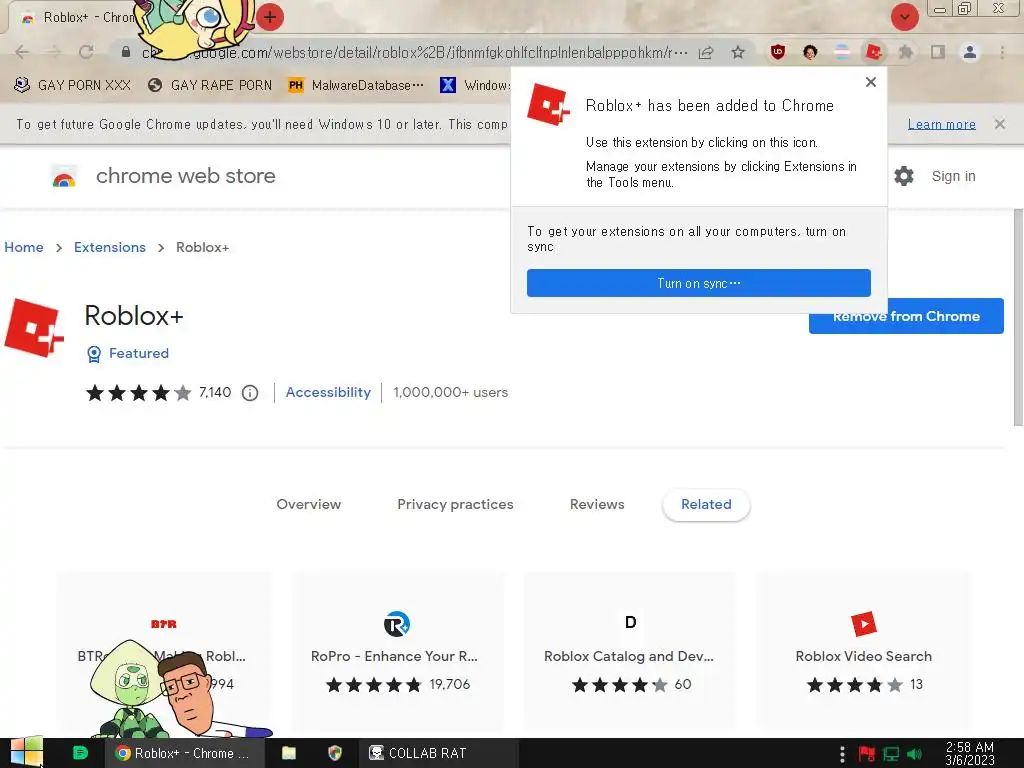Go to Extensions breadcrumb
The width and height of the screenshot is (1024, 768).
110,248
